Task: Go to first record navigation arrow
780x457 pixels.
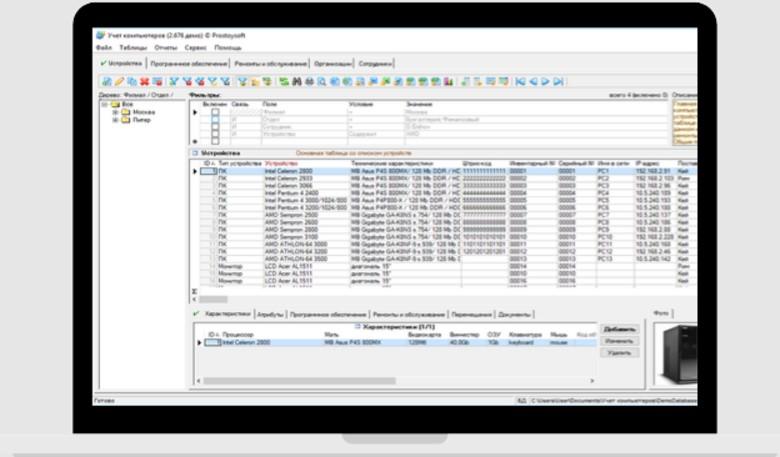Action: 520,81
